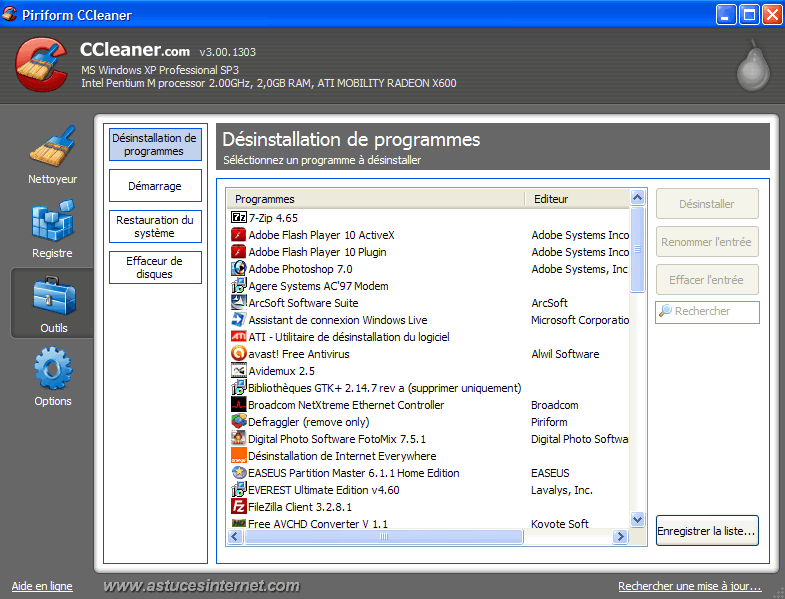Select Désinstallation de Internet Everywhere text
Viewport: 785px width, 599px height.
tap(342, 456)
